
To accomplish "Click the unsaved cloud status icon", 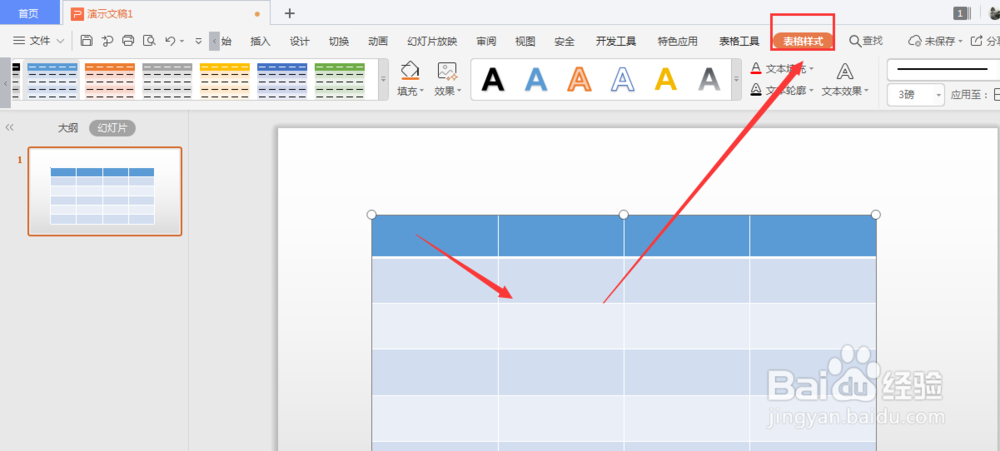I will point(915,41).
